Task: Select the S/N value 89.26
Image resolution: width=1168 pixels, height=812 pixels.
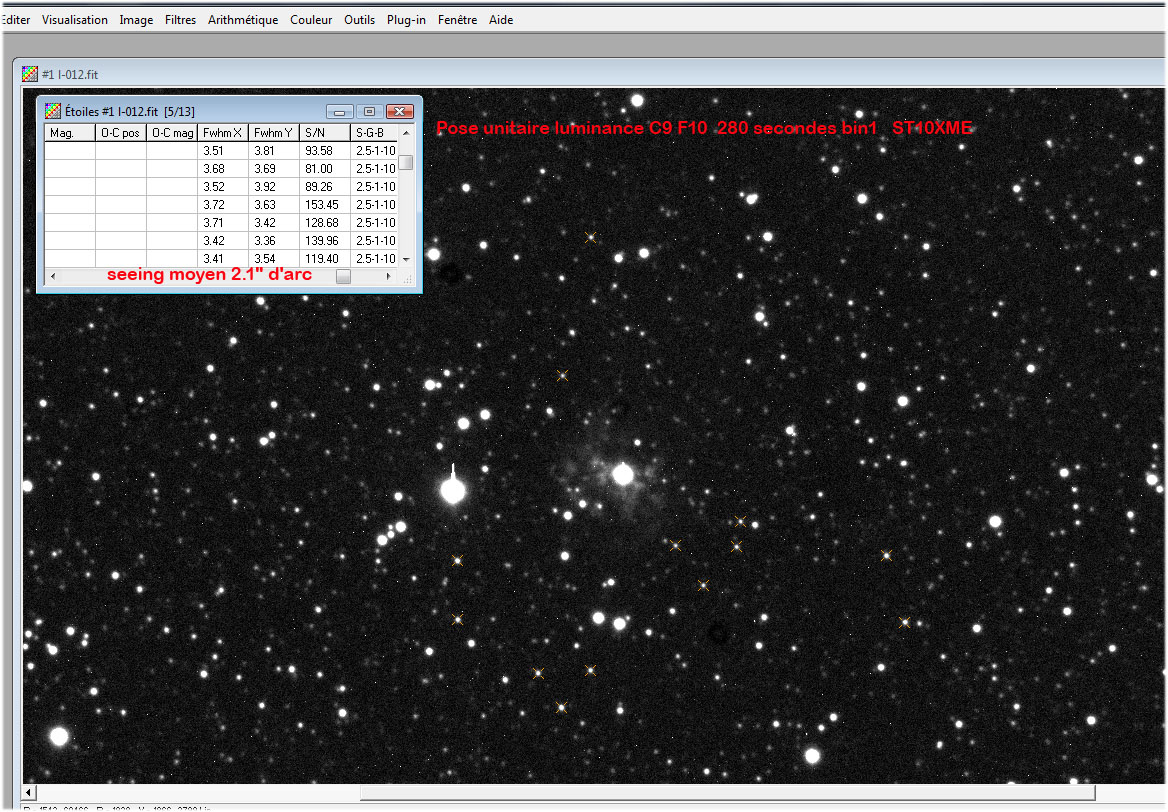Action: [x=319, y=186]
